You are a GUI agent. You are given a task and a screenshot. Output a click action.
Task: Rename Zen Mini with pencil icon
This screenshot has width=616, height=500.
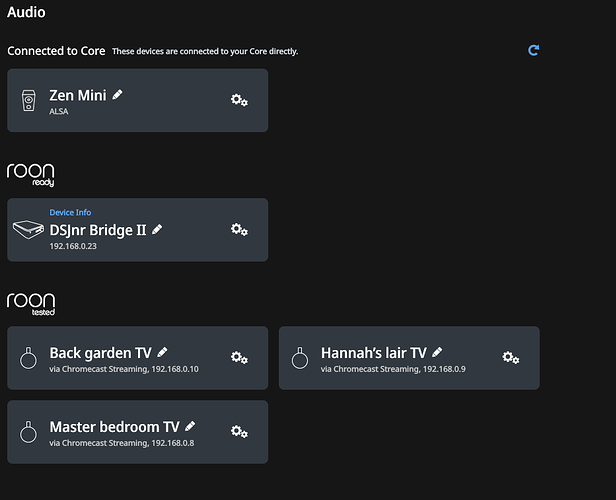[x=117, y=95]
